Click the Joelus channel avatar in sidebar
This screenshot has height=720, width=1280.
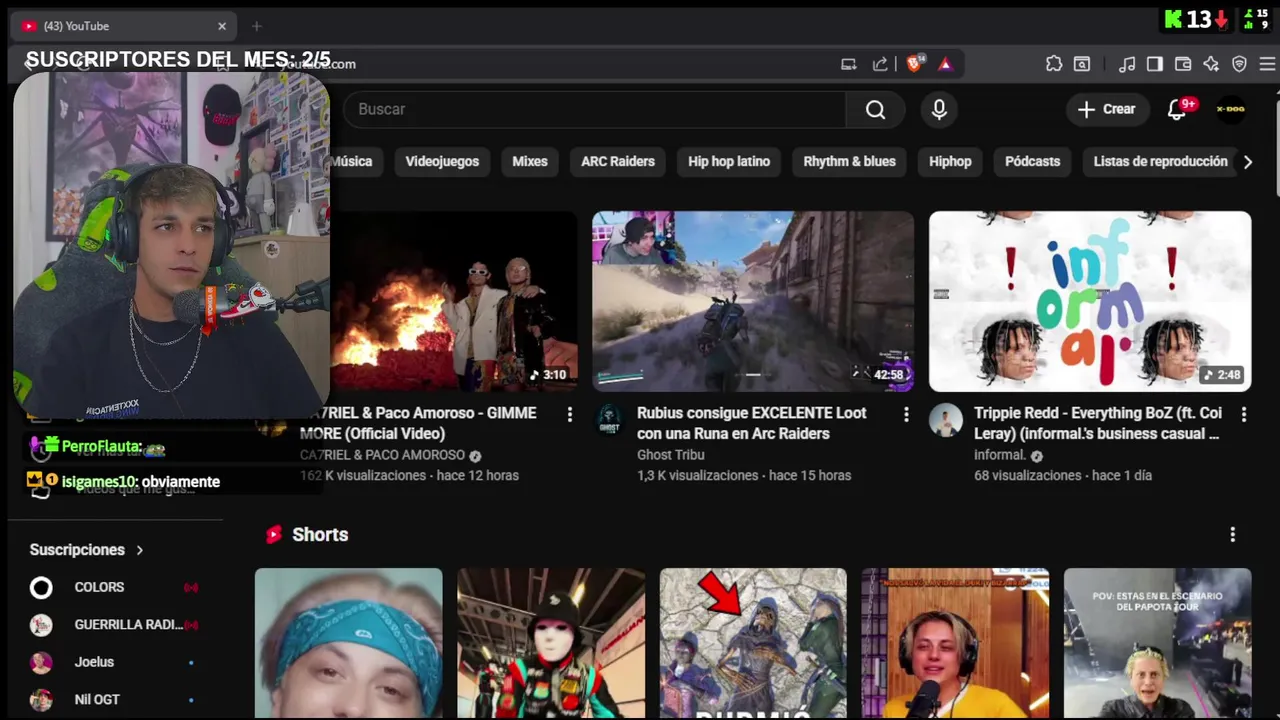click(41, 662)
